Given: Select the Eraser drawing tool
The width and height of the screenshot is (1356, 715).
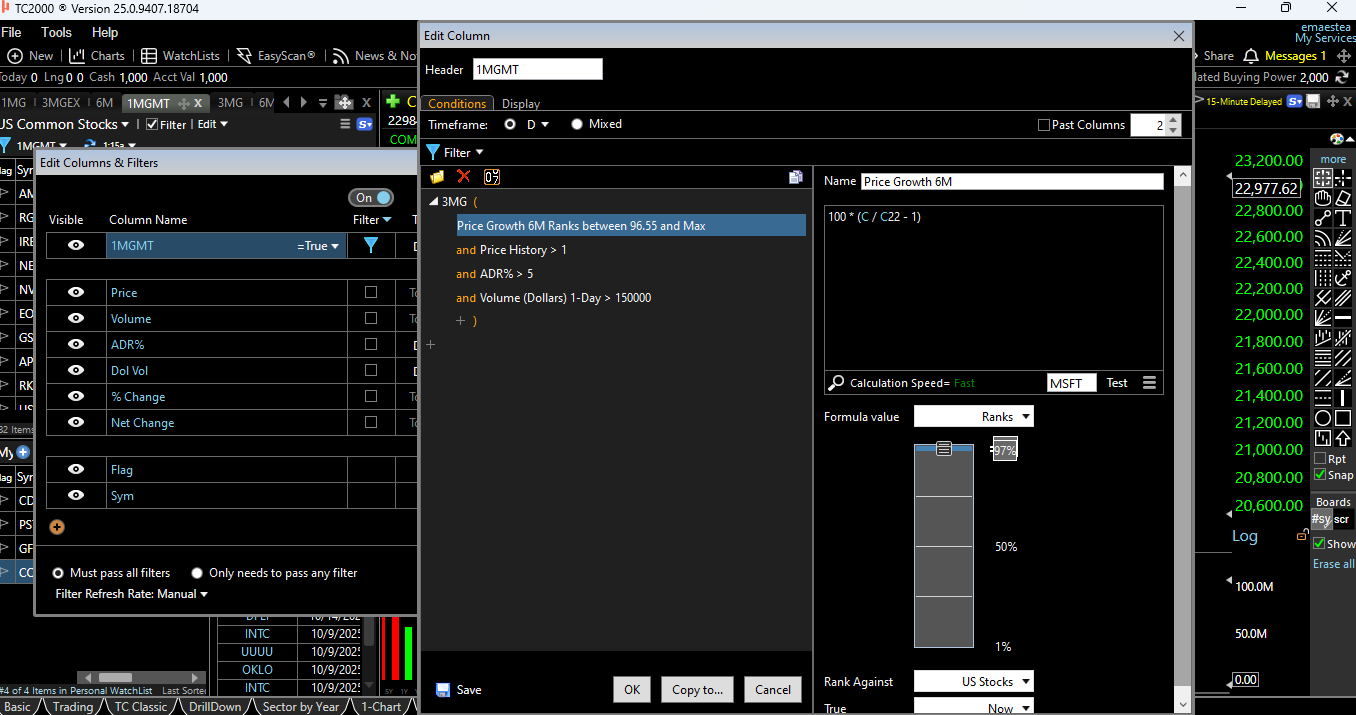Looking at the screenshot, I should [1344, 198].
